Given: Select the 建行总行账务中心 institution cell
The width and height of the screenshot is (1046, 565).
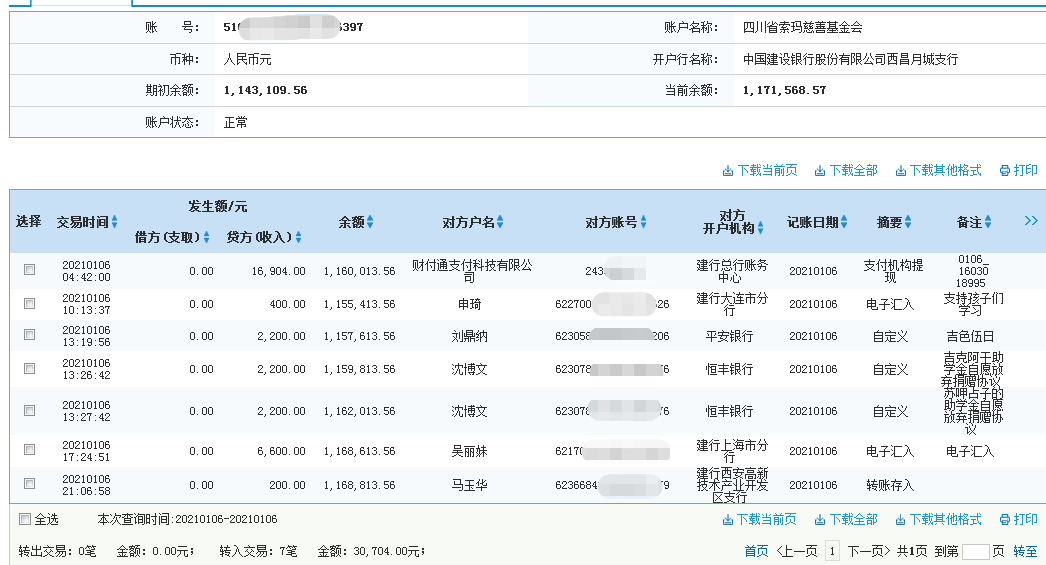Looking at the screenshot, I should 732,271.
